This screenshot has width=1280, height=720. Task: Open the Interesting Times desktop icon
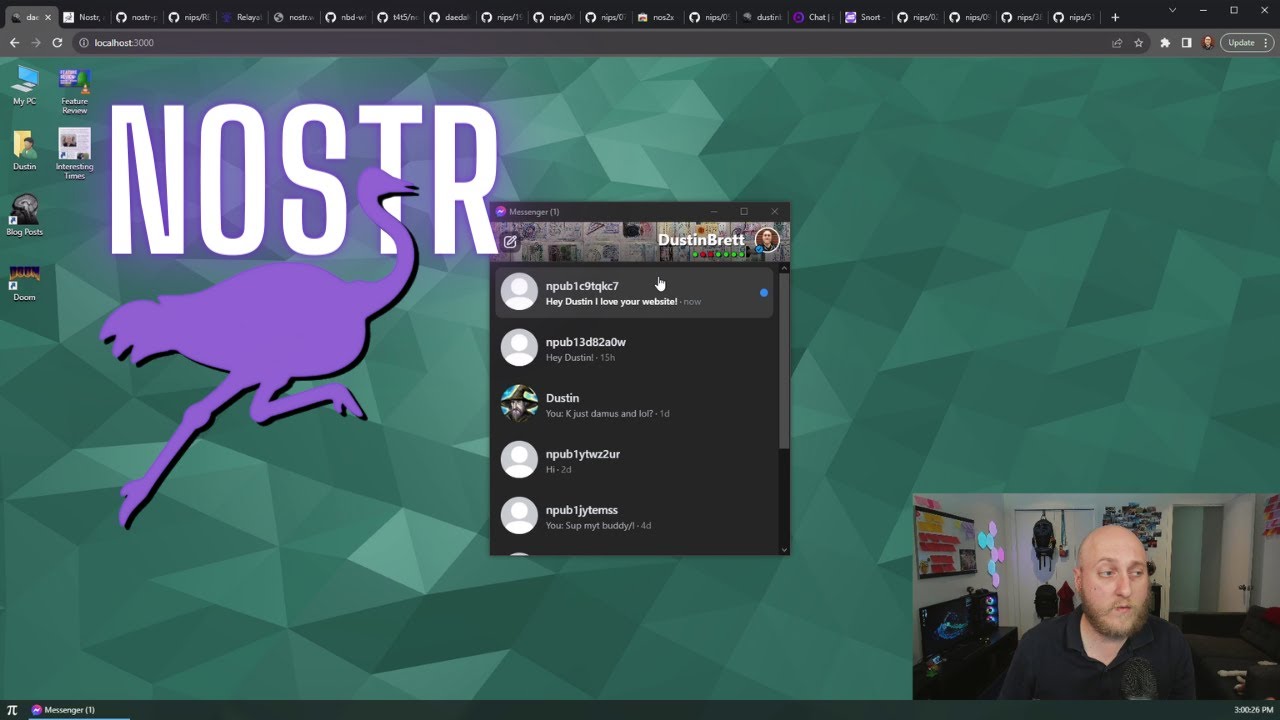[x=75, y=154]
